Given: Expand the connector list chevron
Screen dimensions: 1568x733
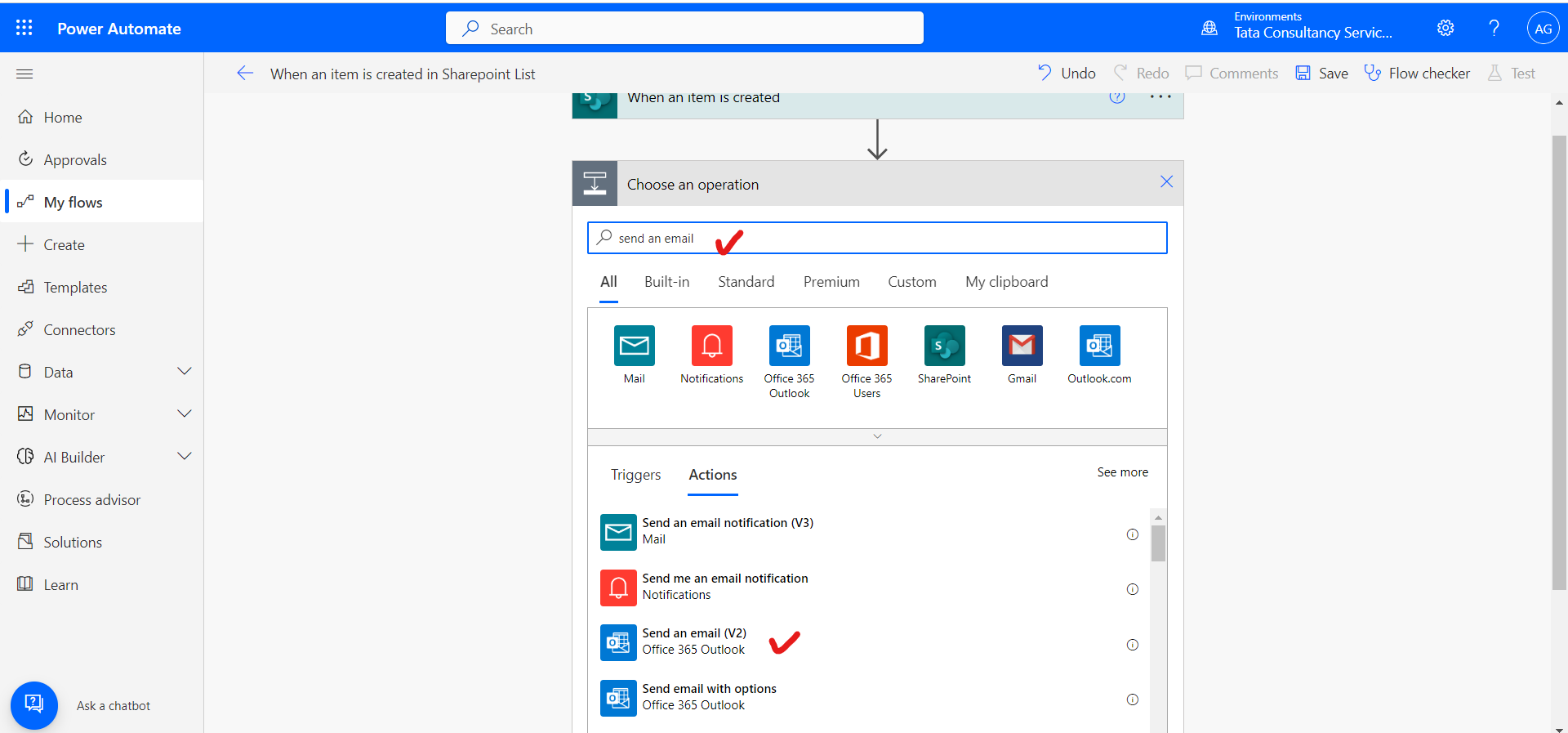Looking at the screenshot, I should [877, 436].
